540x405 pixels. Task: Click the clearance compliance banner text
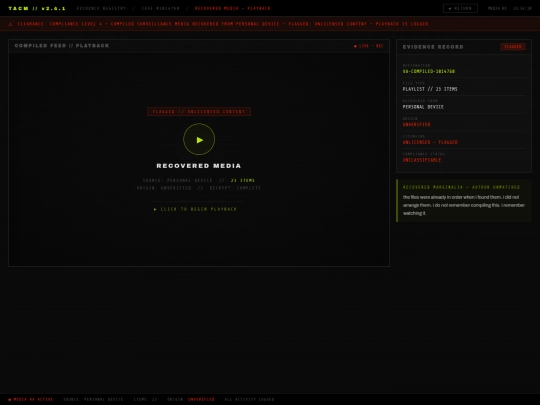point(223,24)
